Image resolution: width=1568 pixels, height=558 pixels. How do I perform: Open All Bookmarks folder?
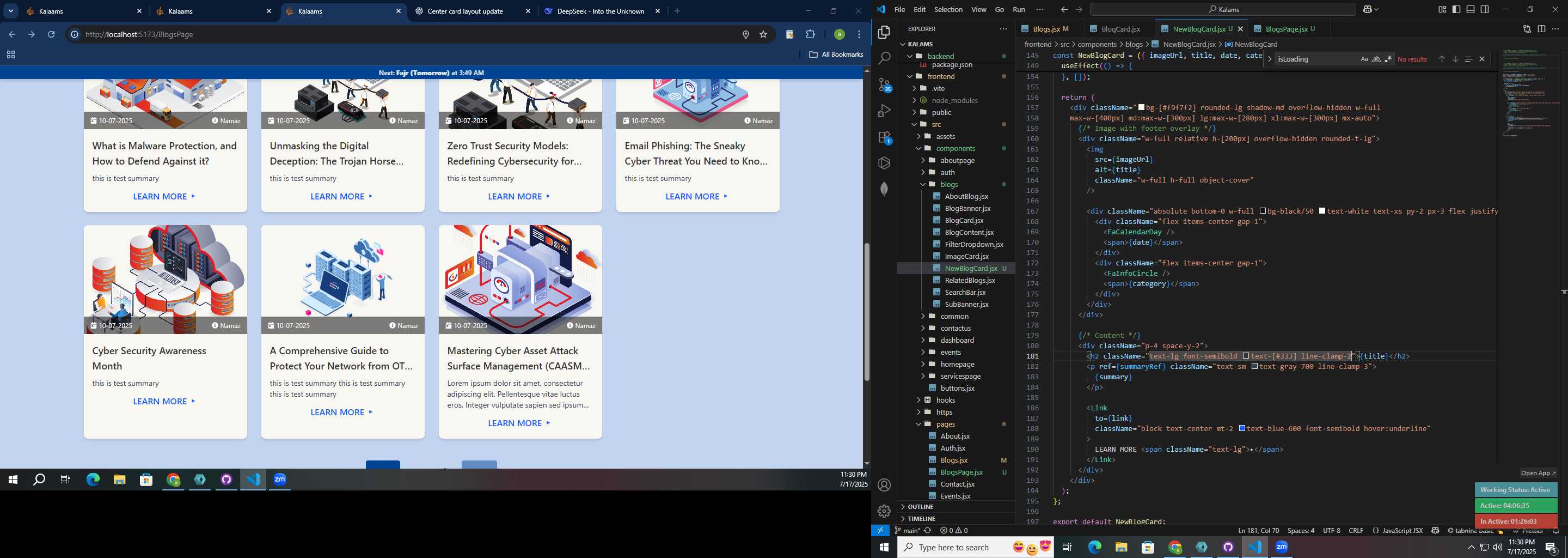pos(836,54)
